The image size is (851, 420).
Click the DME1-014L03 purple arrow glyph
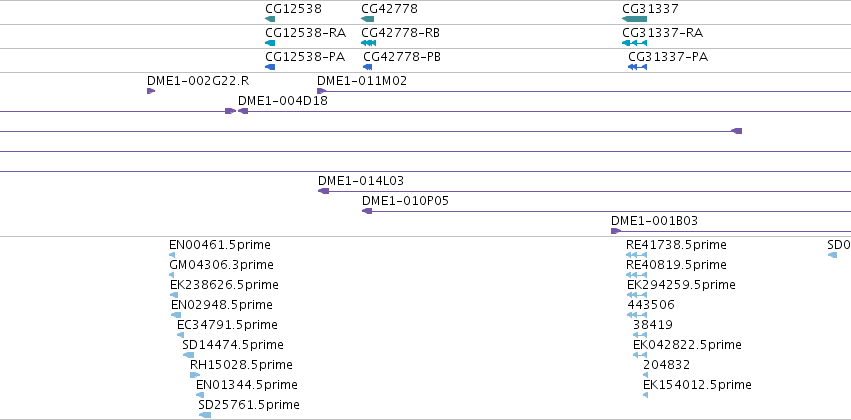pos(323,191)
